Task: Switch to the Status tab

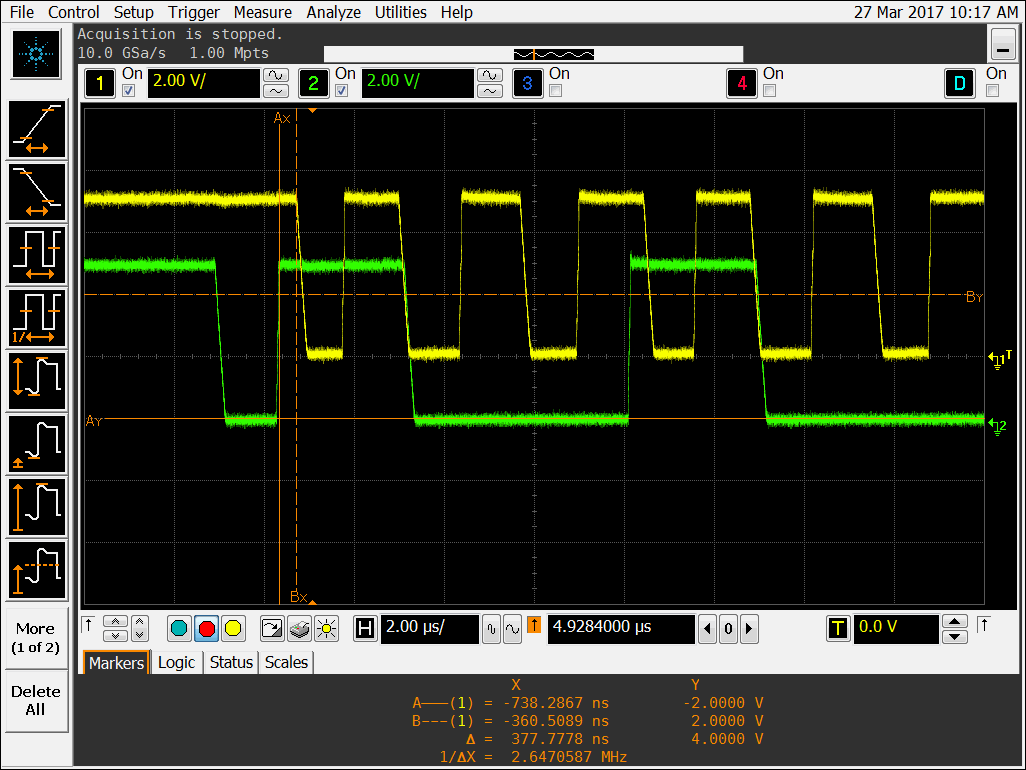Action: [x=231, y=663]
